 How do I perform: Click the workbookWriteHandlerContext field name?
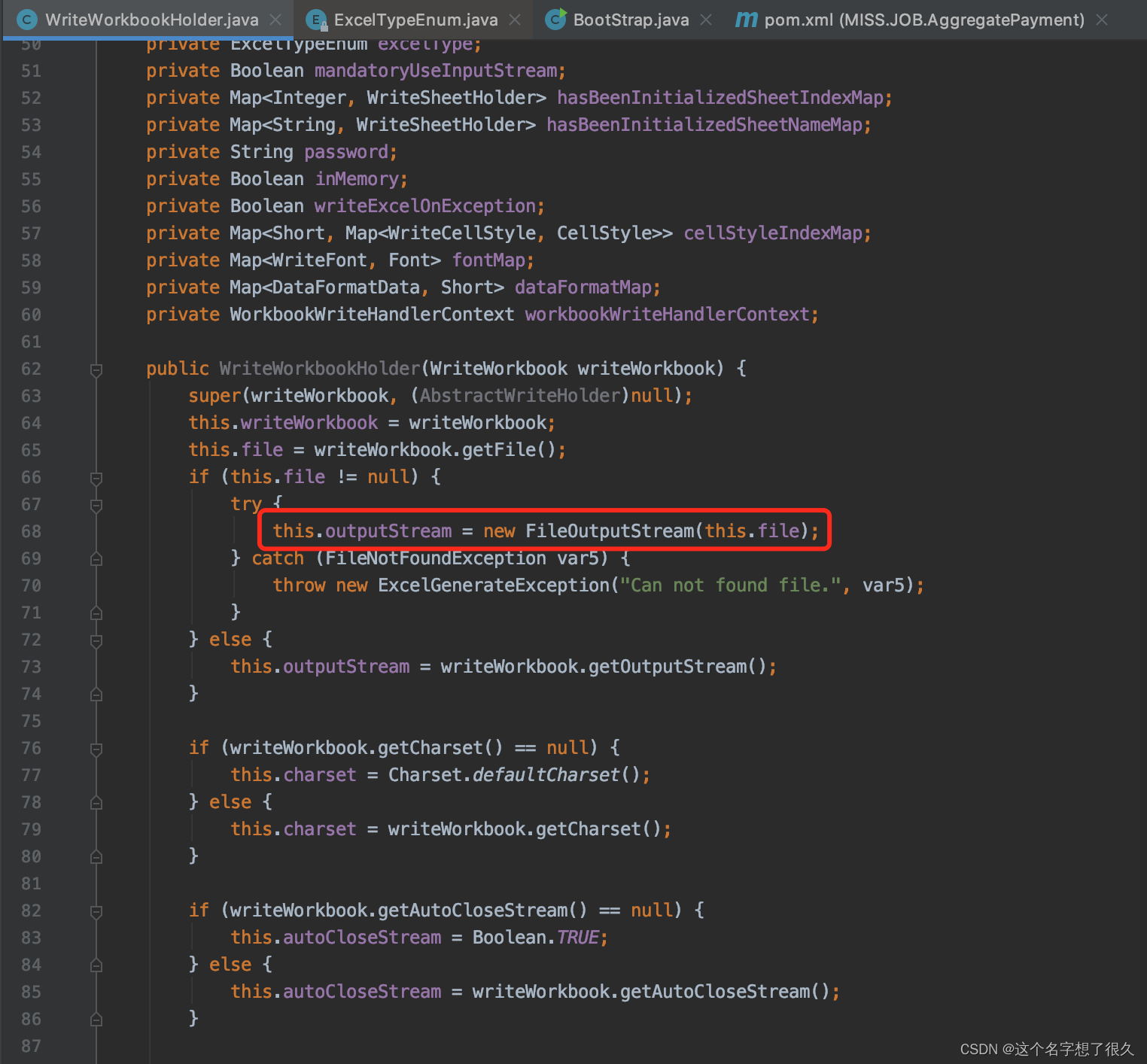668,315
